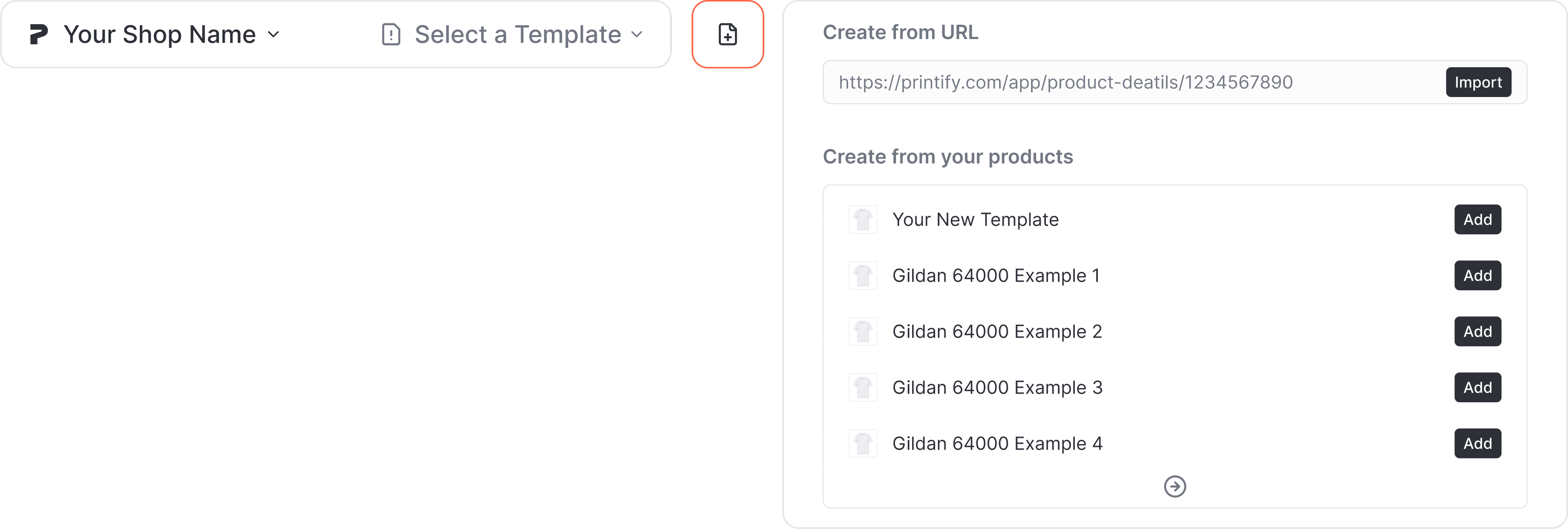Add Gildan 64000 Example 4
This screenshot has width=1568, height=529.
click(1477, 443)
